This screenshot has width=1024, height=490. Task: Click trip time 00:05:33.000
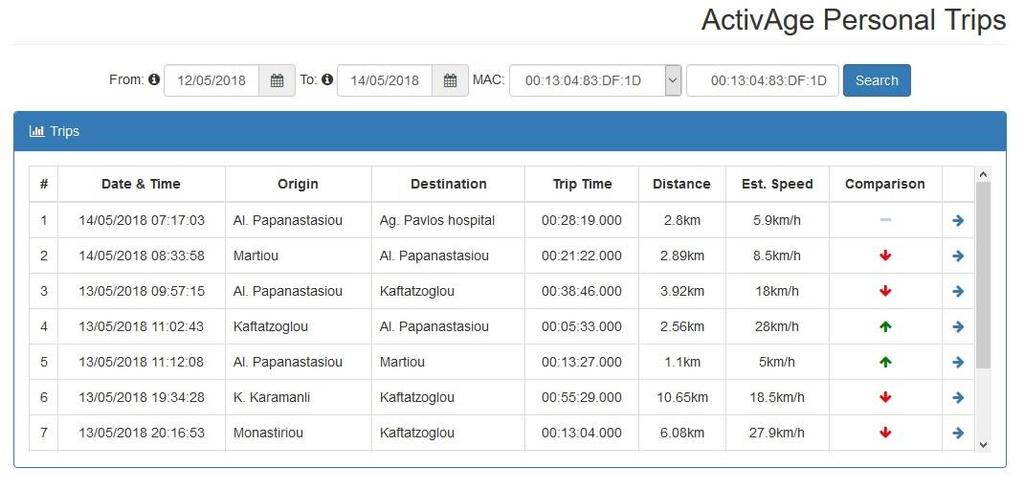coord(581,327)
